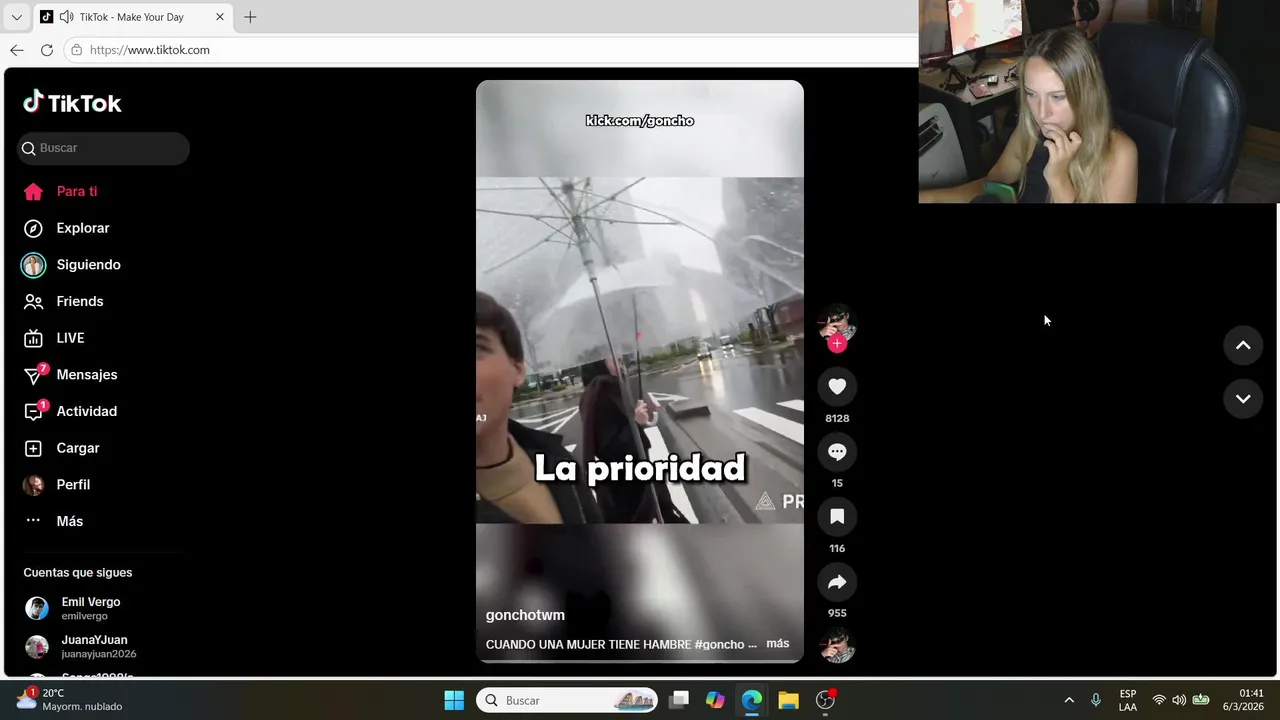Open File Explorer from the taskbar
Image resolution: width=1280 pixels, height=720 pixels.
[x=788, y=700]
